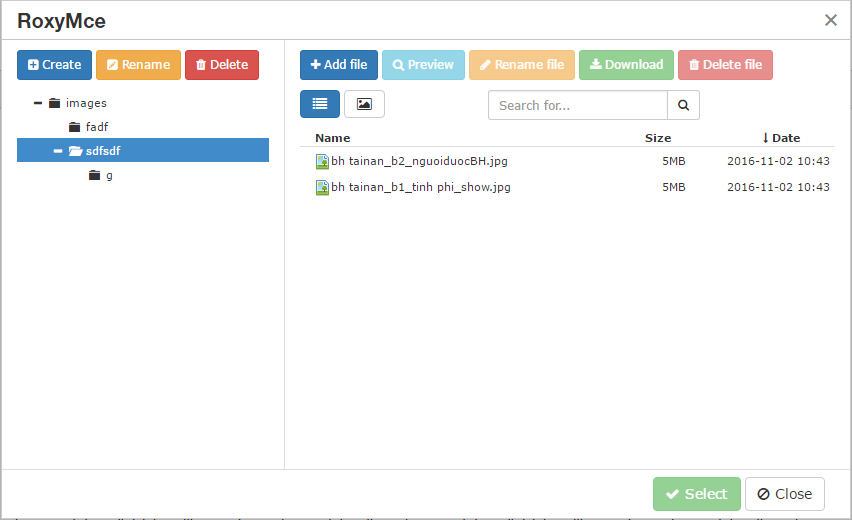Click the search magnifier icon button
Image resolution: width=852 pixels, height=520 pixels.
pos(683,105)
